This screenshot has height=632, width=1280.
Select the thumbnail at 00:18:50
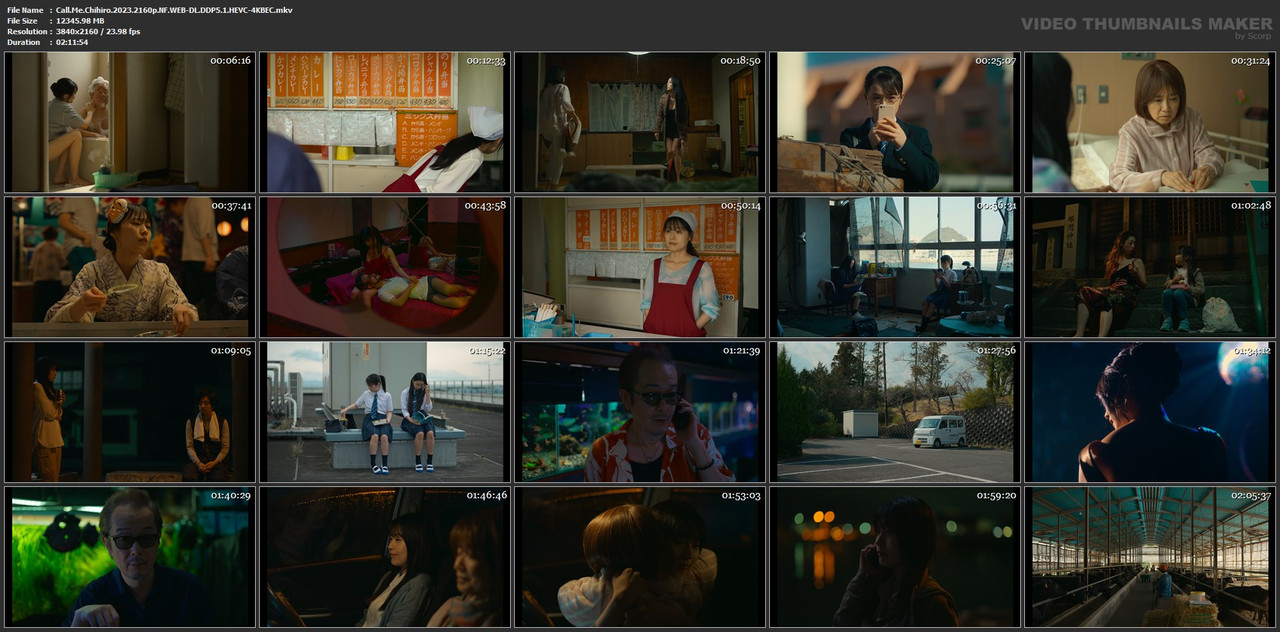tap(640, 122)
